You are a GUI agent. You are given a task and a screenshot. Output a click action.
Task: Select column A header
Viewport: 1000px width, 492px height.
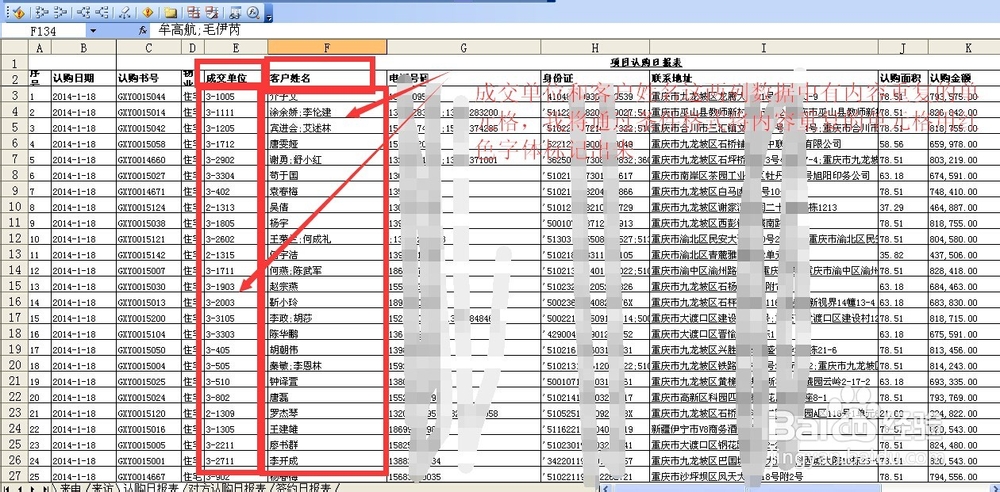(x=40, y=47)
